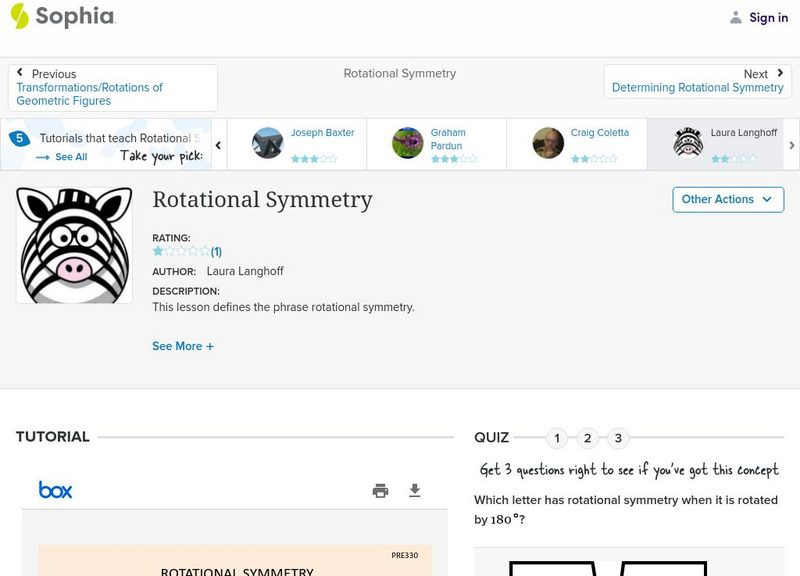Image resolution: width=800 pixels, height=576 pixels.
Task: Click the print icon above the tutorial document
Action: [x=380, y=491]
